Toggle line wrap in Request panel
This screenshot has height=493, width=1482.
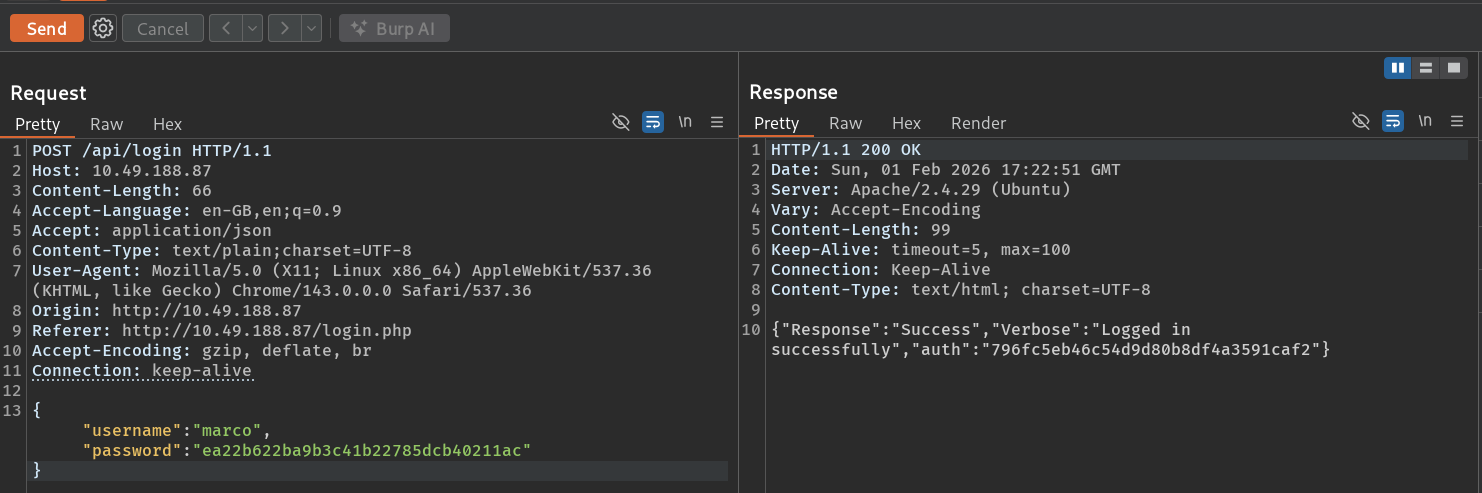653,122
